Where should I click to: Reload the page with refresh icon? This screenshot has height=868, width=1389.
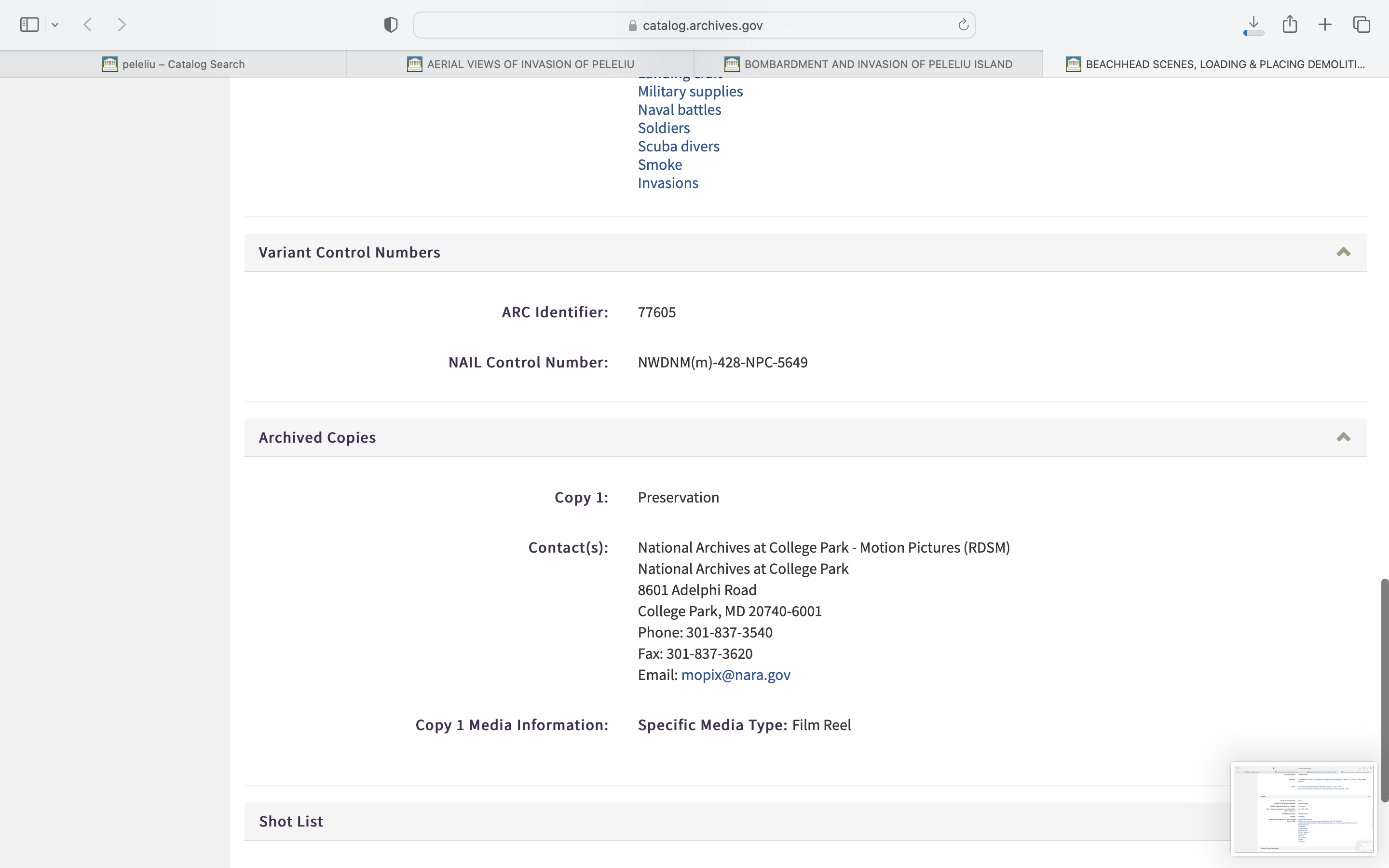963,25
